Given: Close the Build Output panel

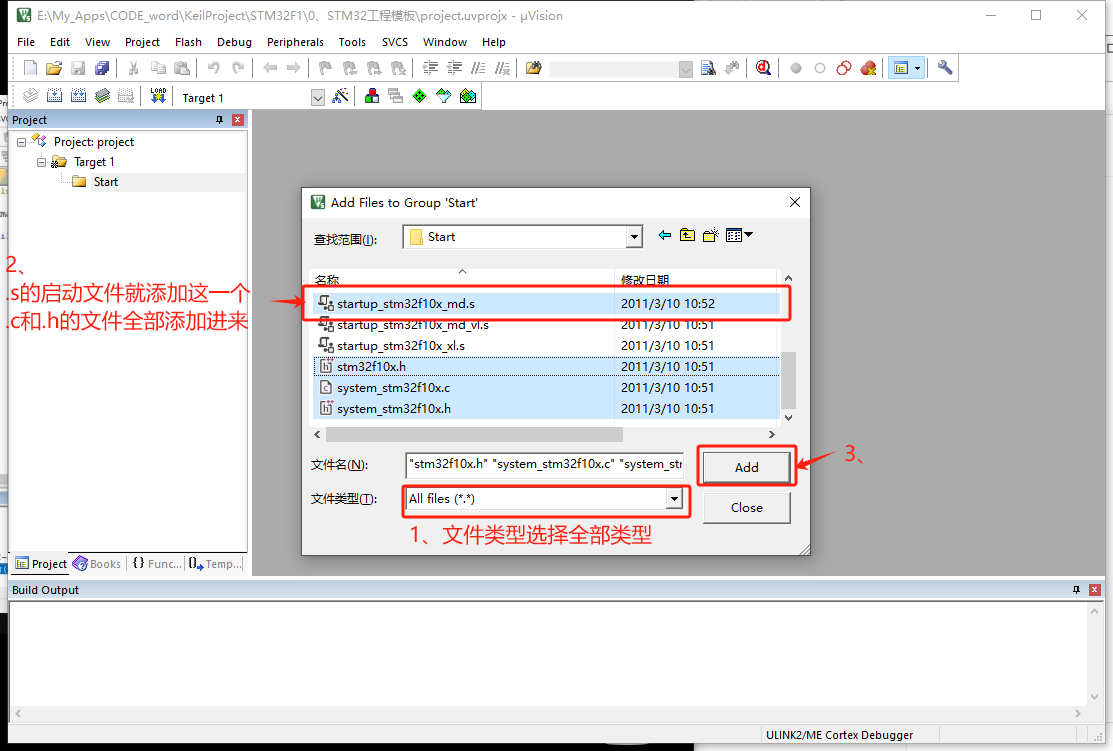Looking at the screenshot, I should (1095, 590).
